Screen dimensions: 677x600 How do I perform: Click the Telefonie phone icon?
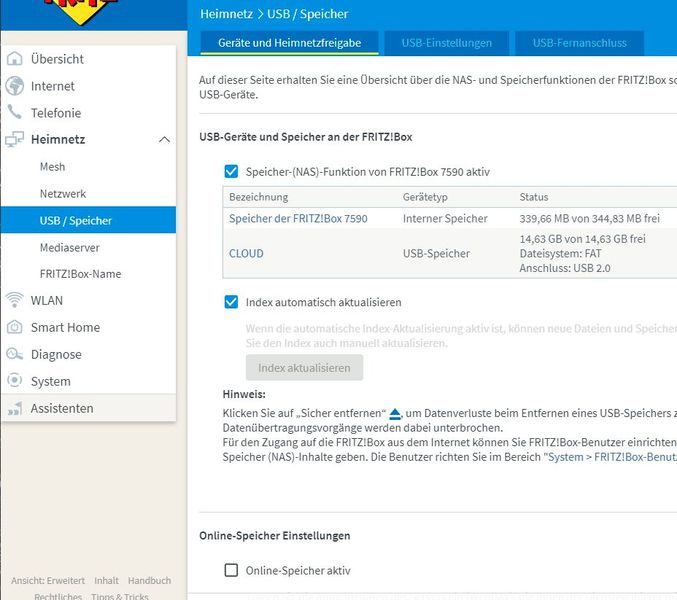pyautogui.click(x=14, y=112)
